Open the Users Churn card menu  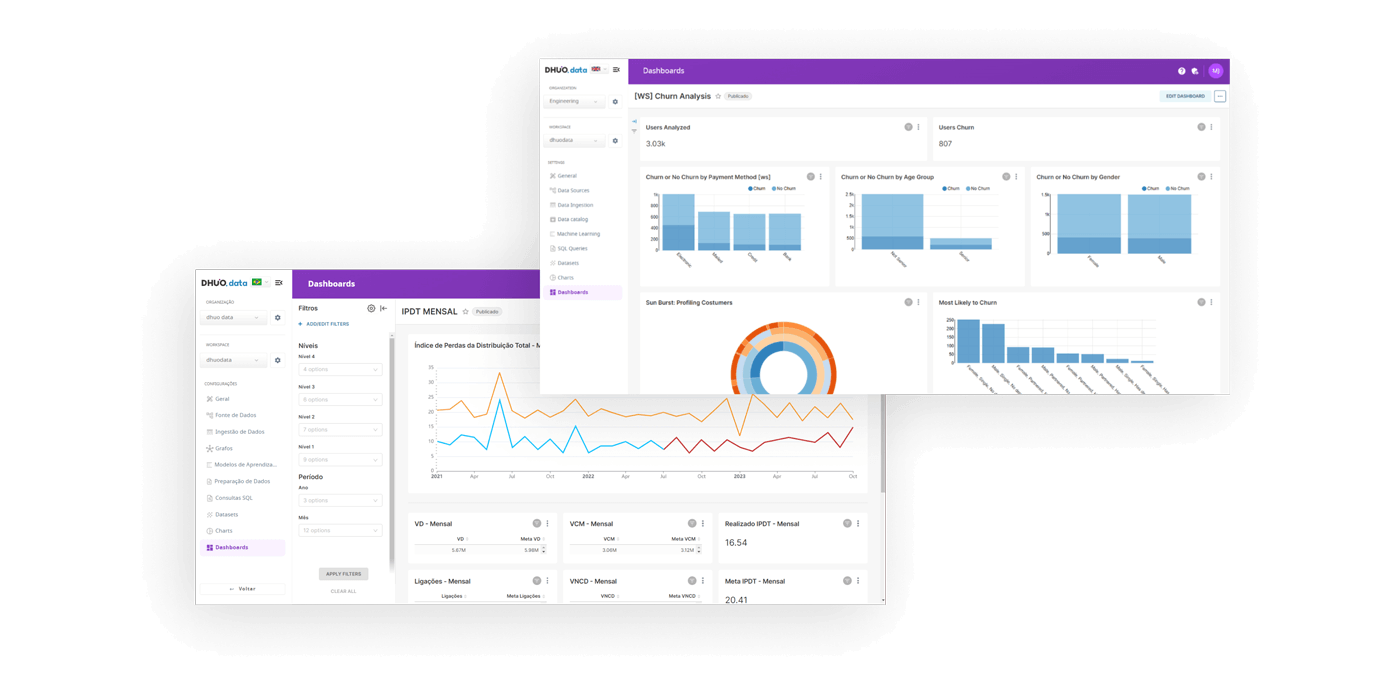tap(1211, 127)
